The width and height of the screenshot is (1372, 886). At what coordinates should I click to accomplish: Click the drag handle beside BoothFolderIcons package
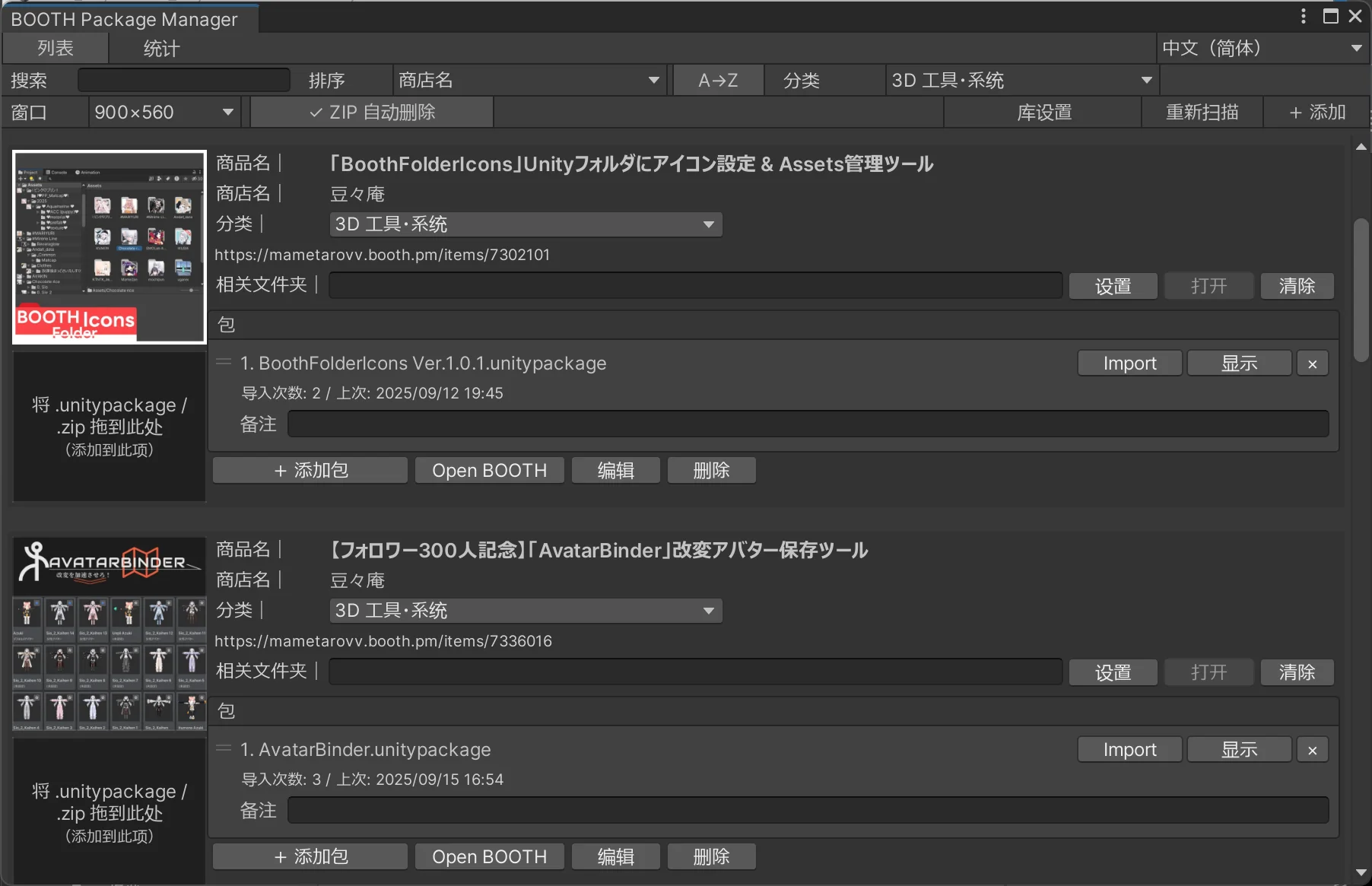[224, 363]
